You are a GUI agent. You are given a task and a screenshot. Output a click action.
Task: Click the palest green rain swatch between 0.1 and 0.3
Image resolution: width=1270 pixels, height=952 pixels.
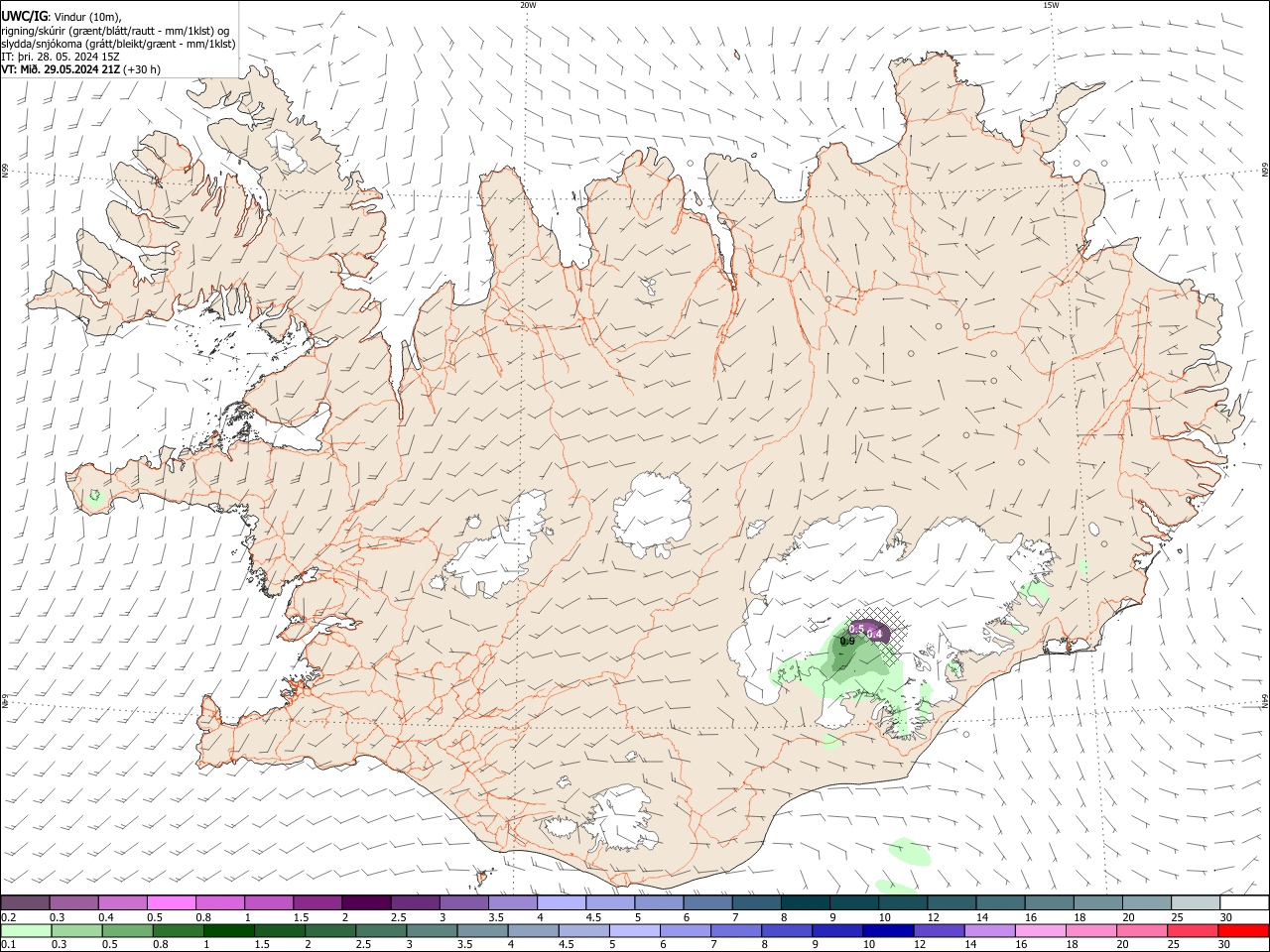pos(26,931)
